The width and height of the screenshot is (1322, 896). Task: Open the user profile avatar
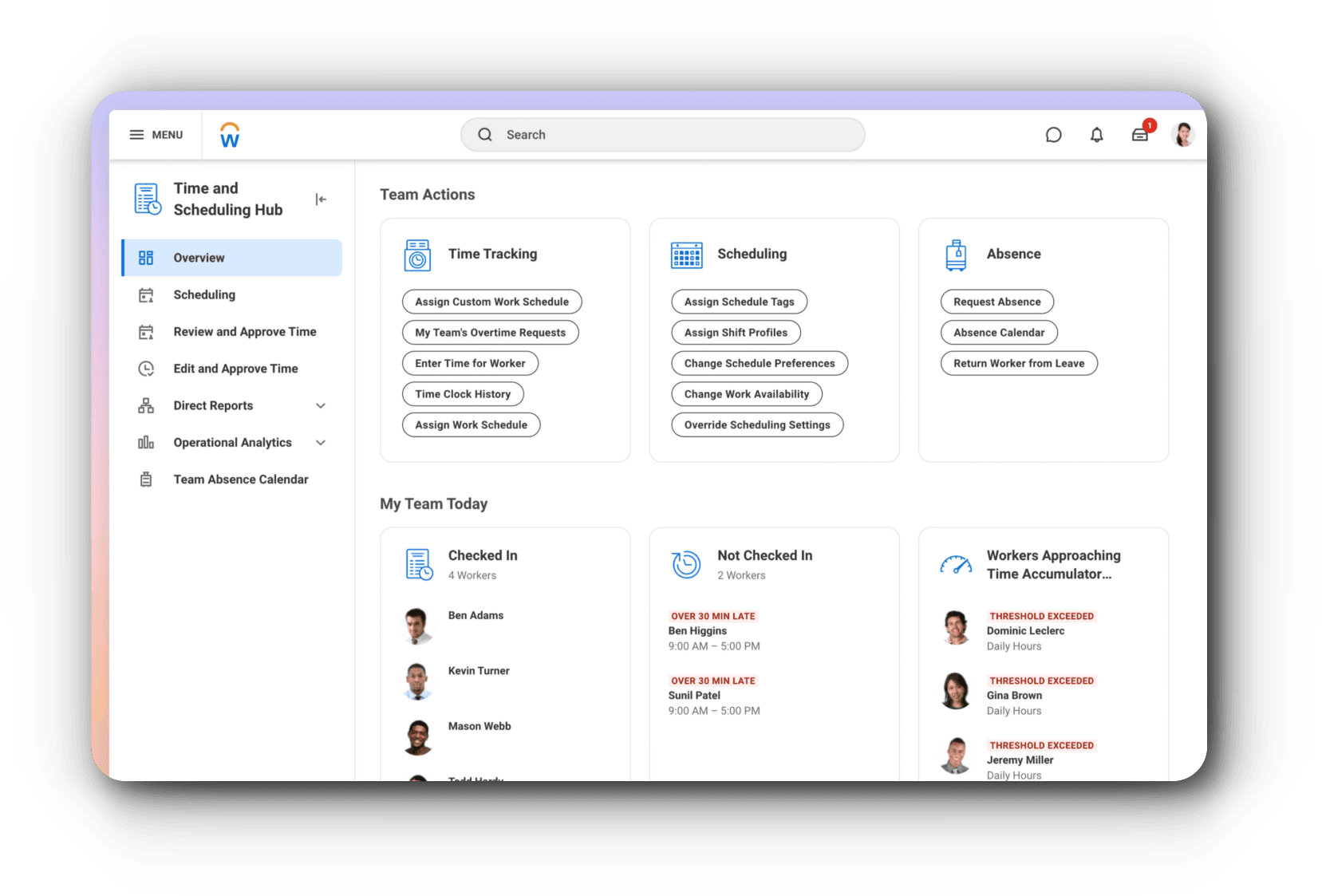(x=1183, y=135)
